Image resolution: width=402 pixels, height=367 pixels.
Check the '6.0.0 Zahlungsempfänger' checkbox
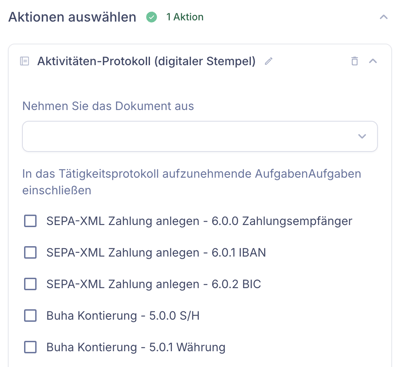click(30, 221)
